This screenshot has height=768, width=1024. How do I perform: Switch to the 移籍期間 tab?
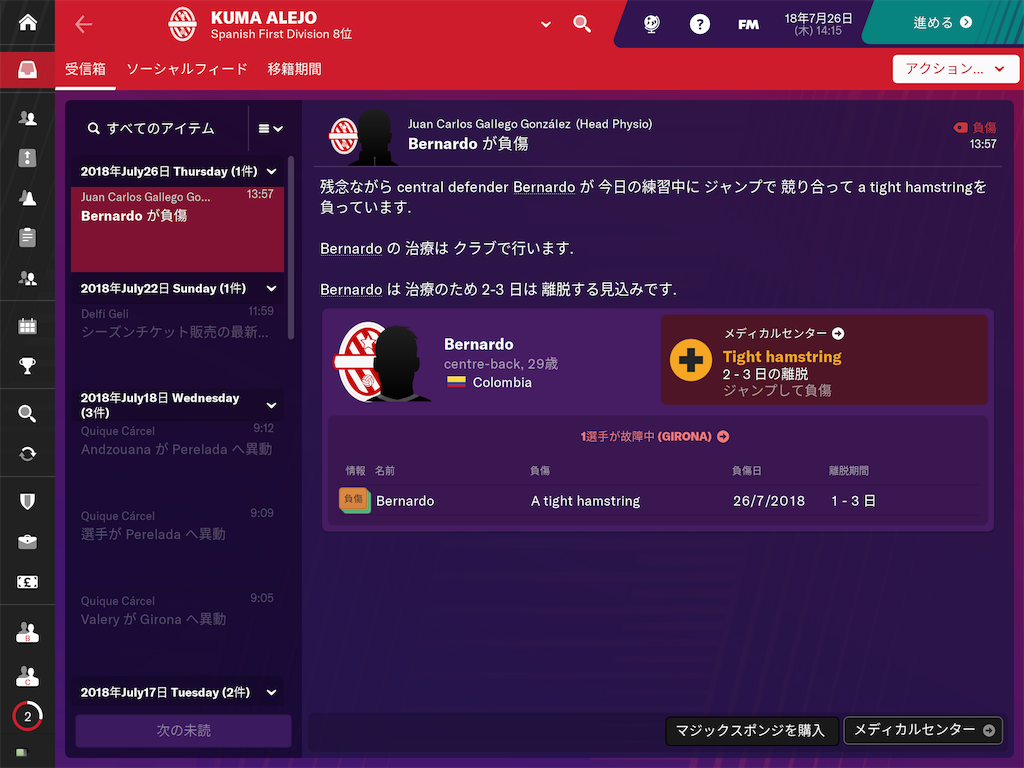point(295,69)
